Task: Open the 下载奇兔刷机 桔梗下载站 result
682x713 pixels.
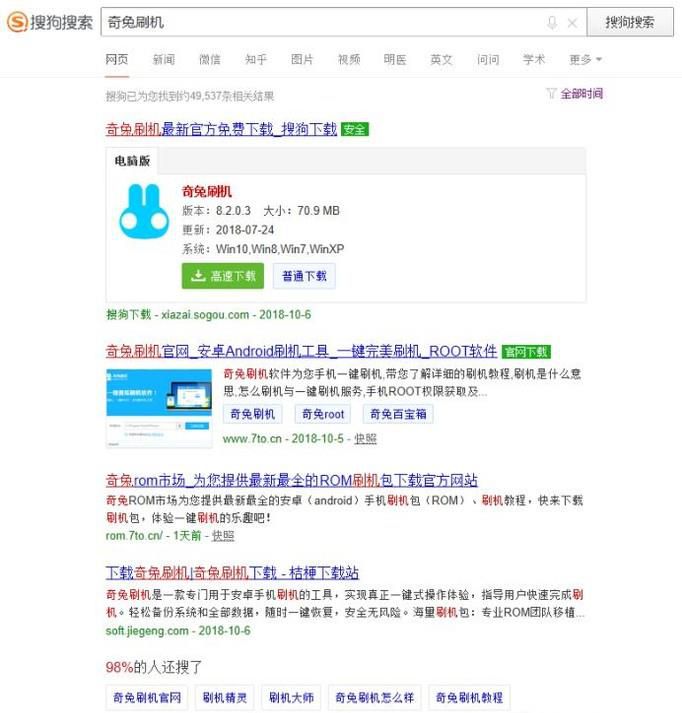Action: [232, 572]
